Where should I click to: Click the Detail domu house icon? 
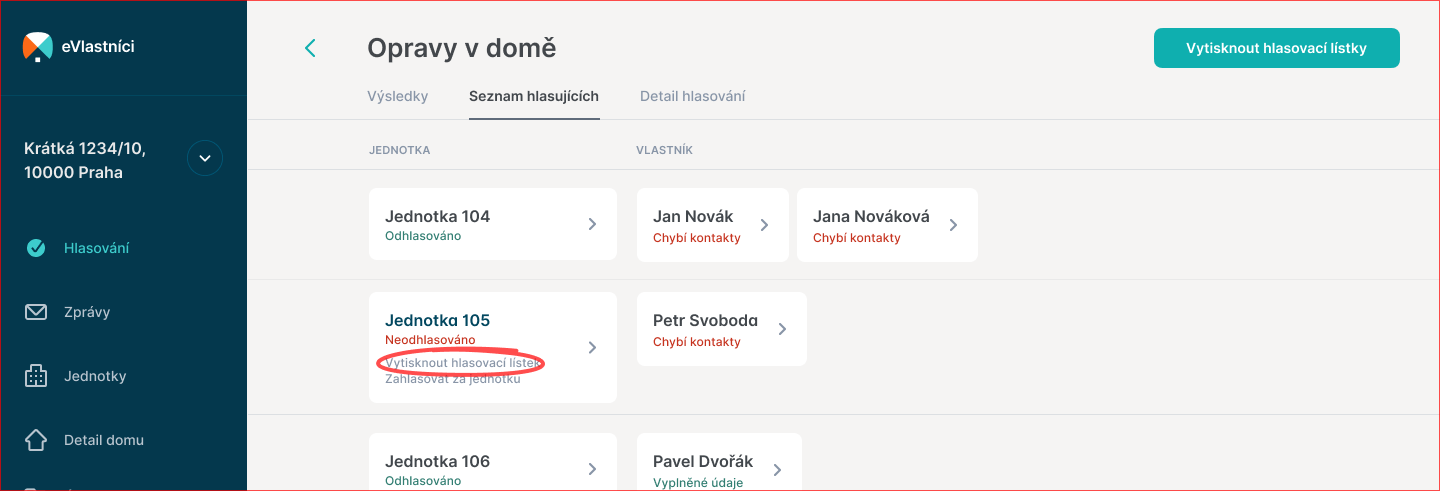click(x=36, y=440)
